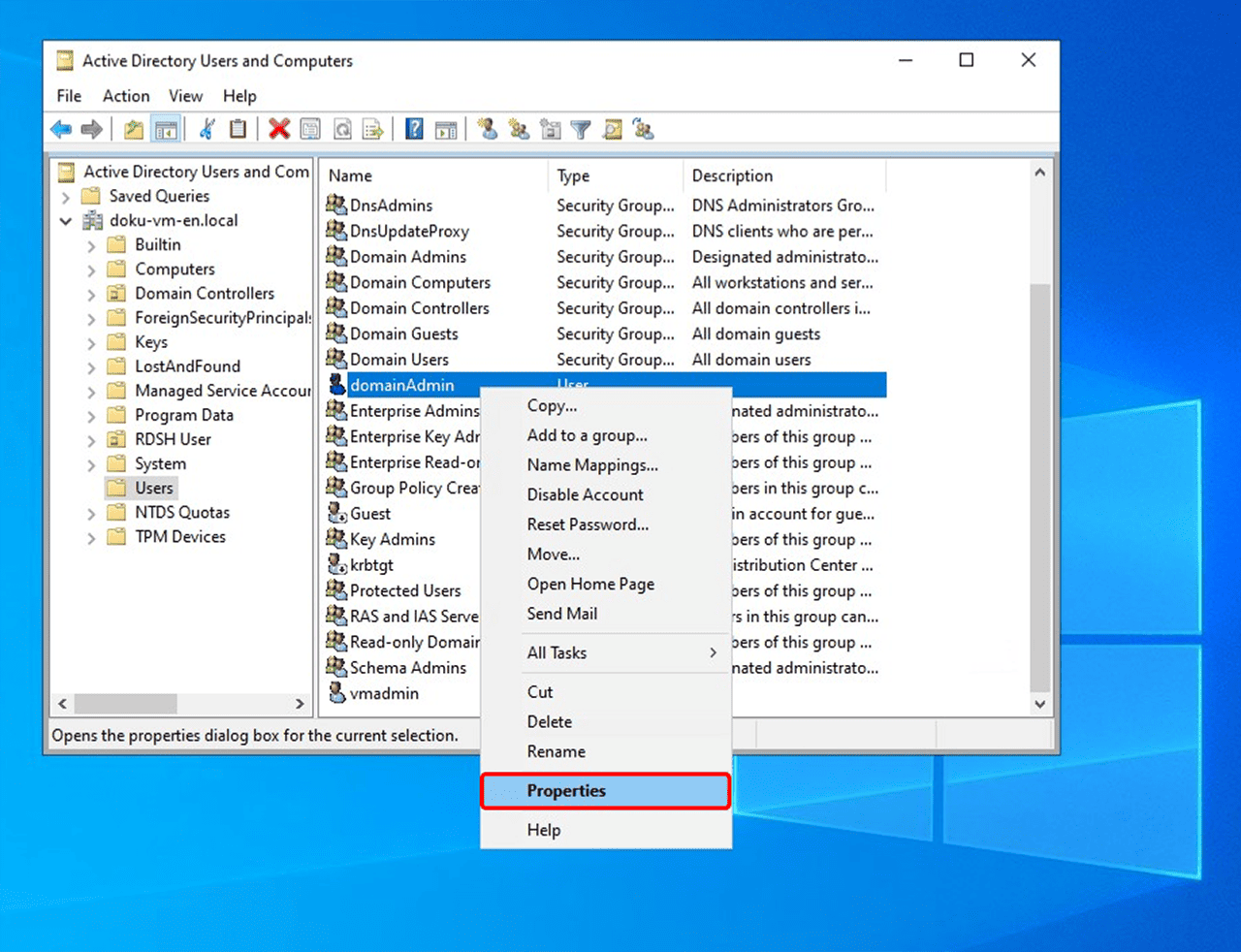1241x952 pixels.
Task: Open Help via the blue question mark icon
Action: [x=414, y=130]
